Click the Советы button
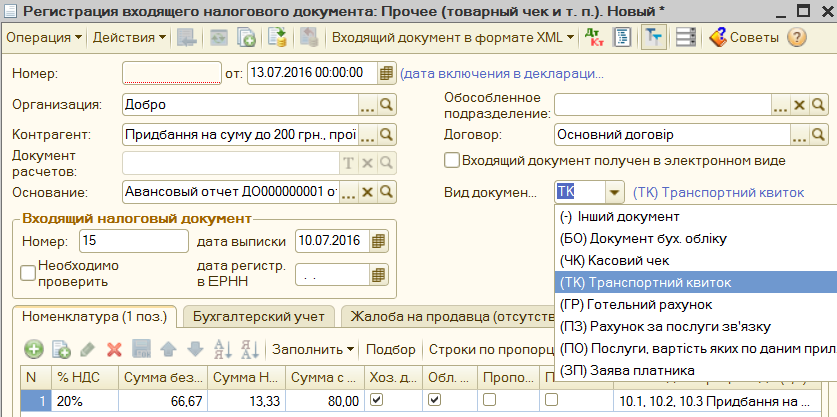 (x=743, y=38)
